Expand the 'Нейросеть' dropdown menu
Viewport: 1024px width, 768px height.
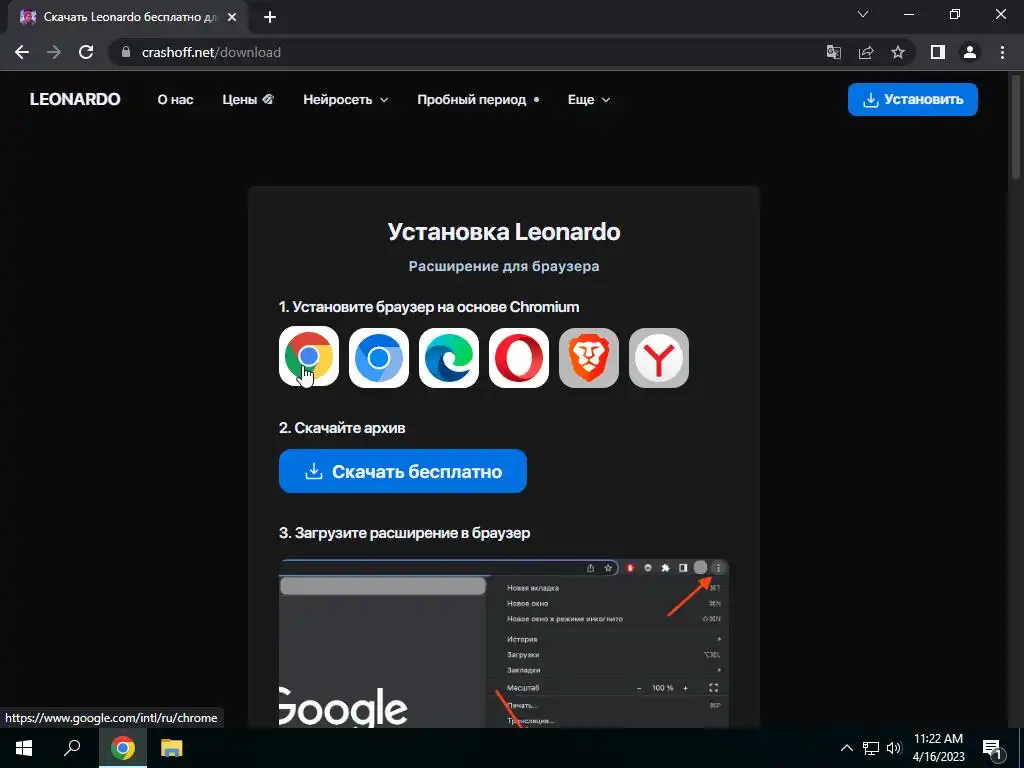tap(345, 99)
